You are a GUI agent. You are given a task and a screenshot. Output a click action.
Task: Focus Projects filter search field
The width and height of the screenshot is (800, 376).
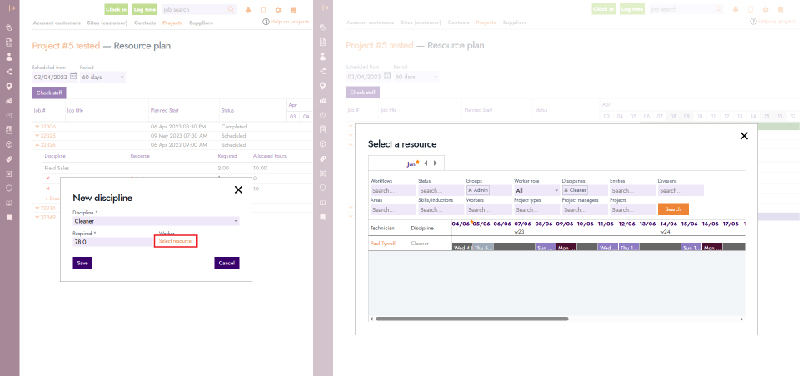point(632,210)
